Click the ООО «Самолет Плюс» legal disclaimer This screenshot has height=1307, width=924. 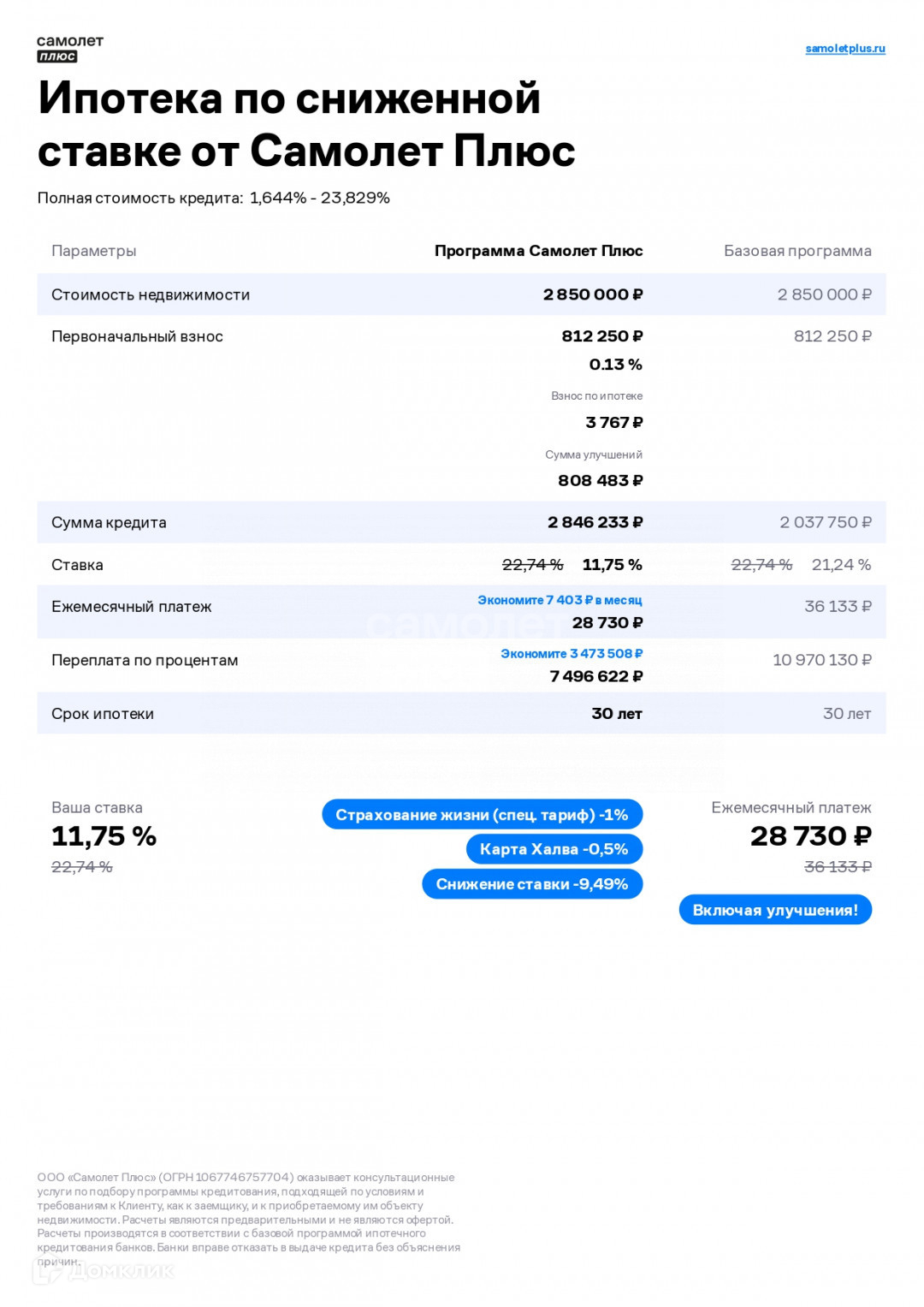[x=248, y=1219]
